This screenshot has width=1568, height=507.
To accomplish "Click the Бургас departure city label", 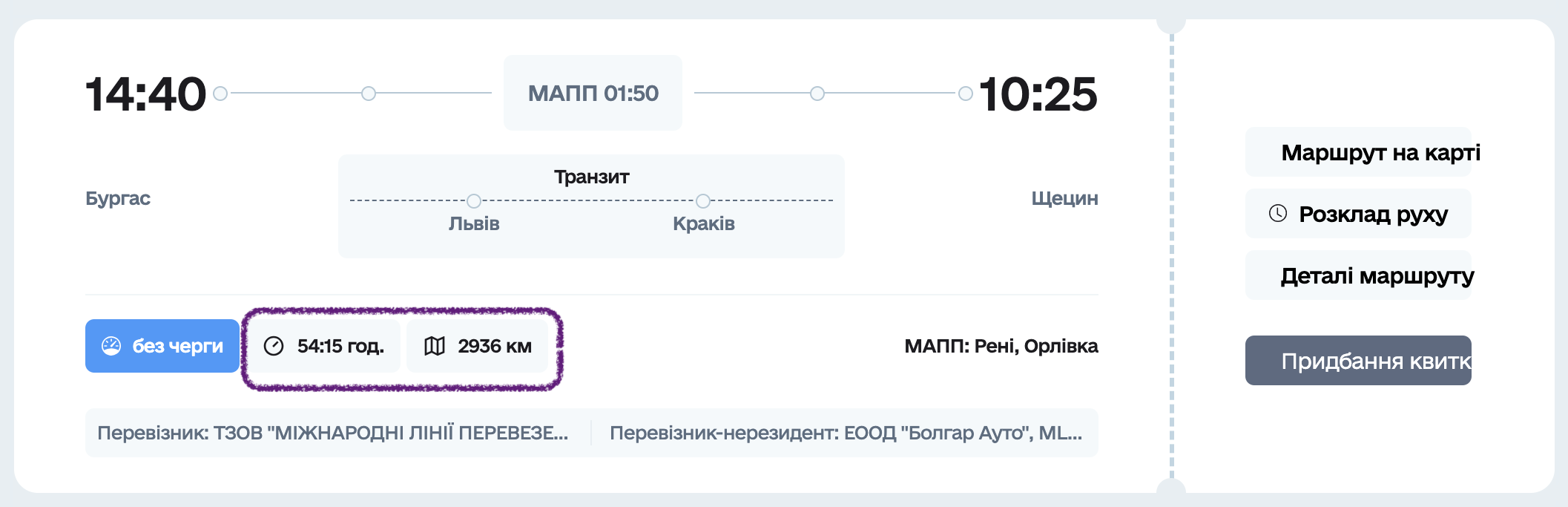I will tap(118, 198).
